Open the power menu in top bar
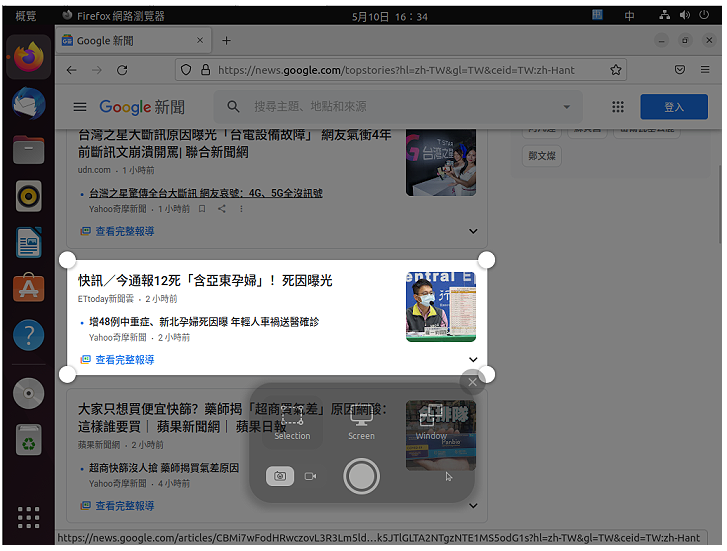Viewport: 727px width, 551px height. (703, 15)
